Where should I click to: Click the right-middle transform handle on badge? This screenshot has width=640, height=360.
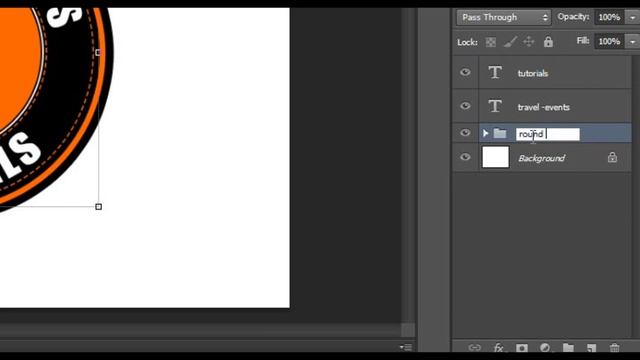point(98,52)
